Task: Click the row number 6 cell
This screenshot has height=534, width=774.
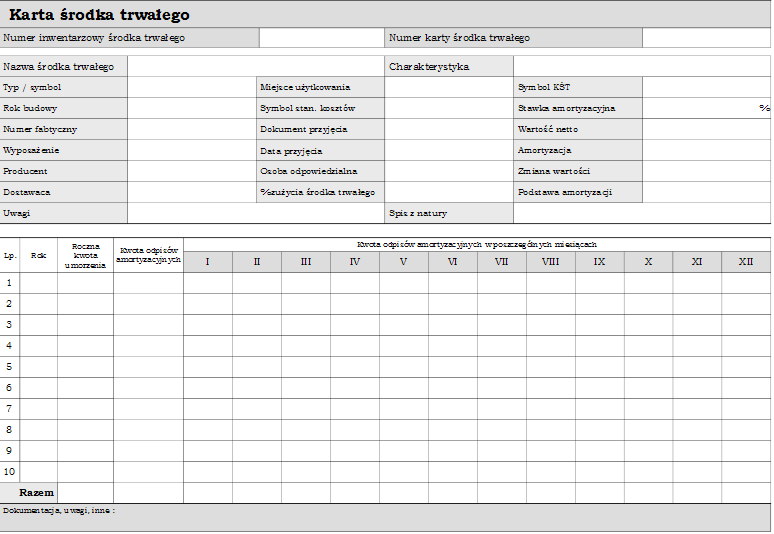Action: point(10,387)
